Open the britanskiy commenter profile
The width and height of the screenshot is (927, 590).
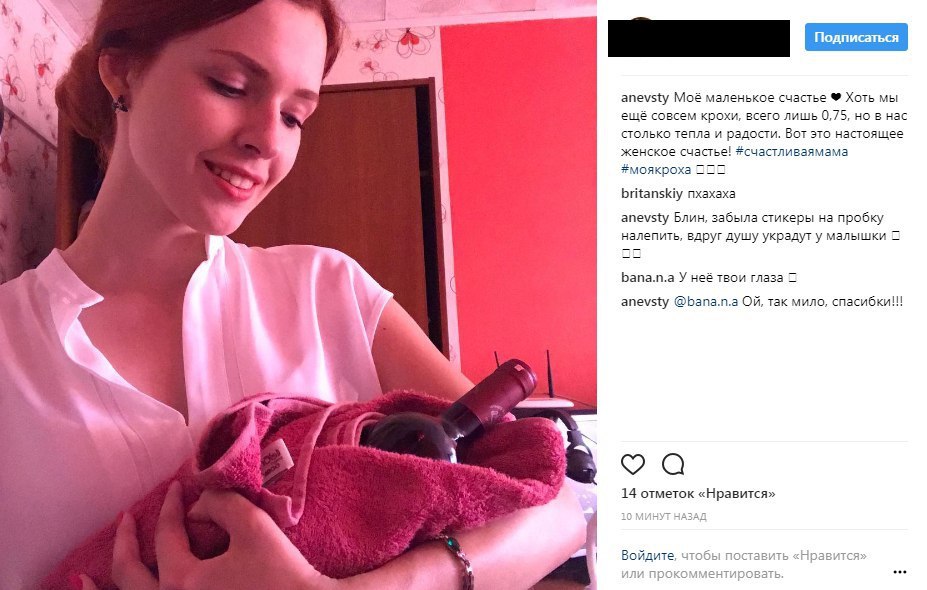pyautogui.click(x=652, y=193)
